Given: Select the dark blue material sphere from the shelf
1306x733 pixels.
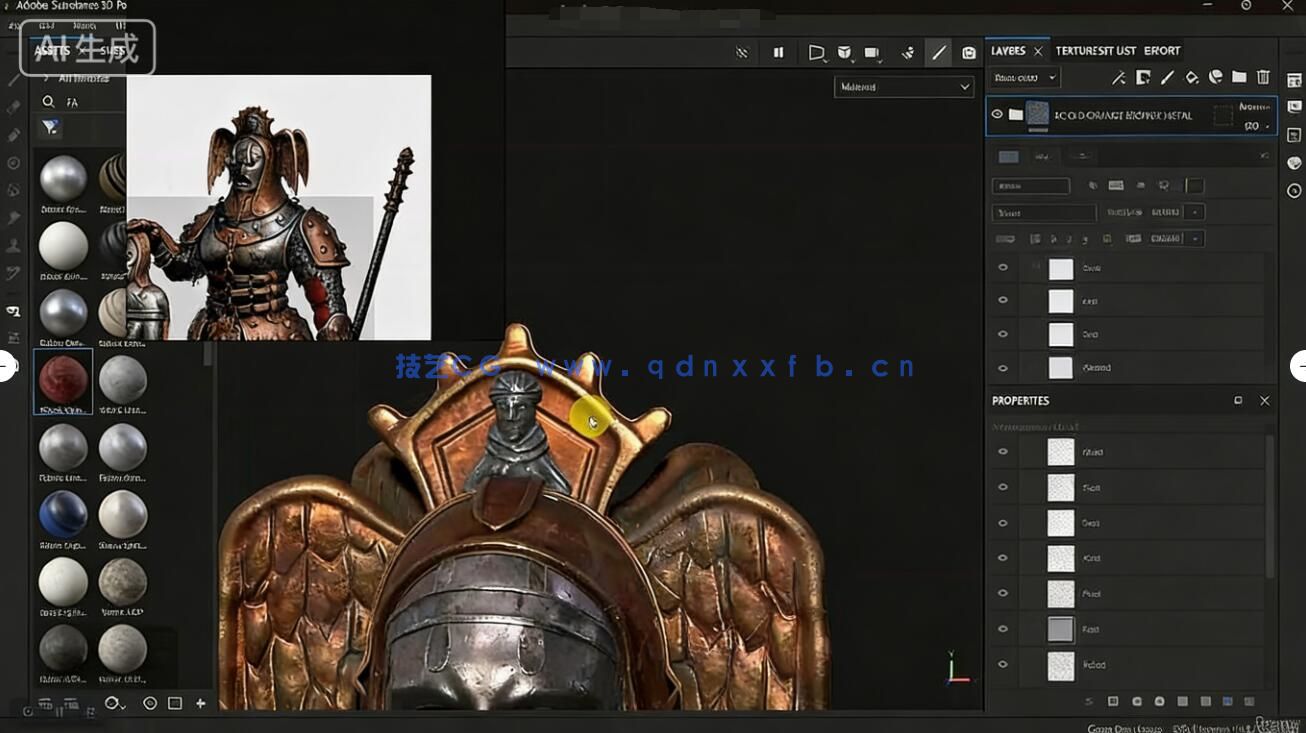Looking at the screenshot, I should 63,515.
